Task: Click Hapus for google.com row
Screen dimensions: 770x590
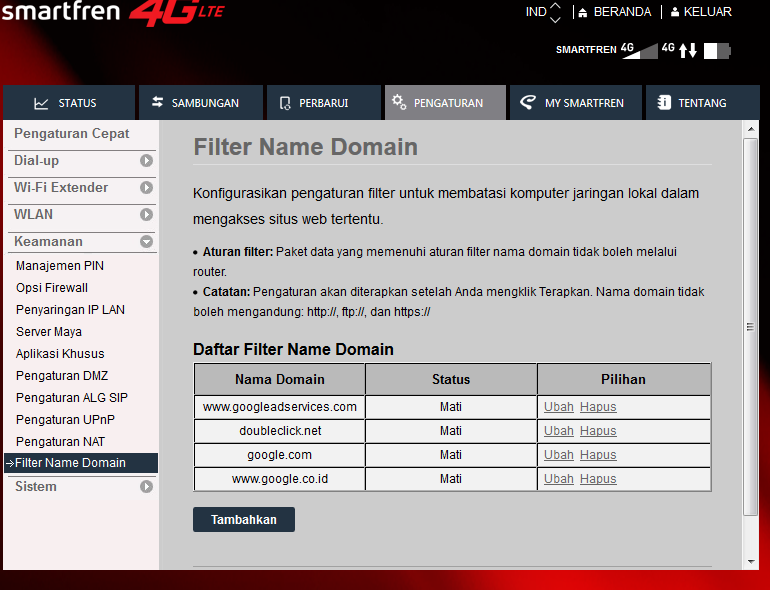Action: click(598, 455)
